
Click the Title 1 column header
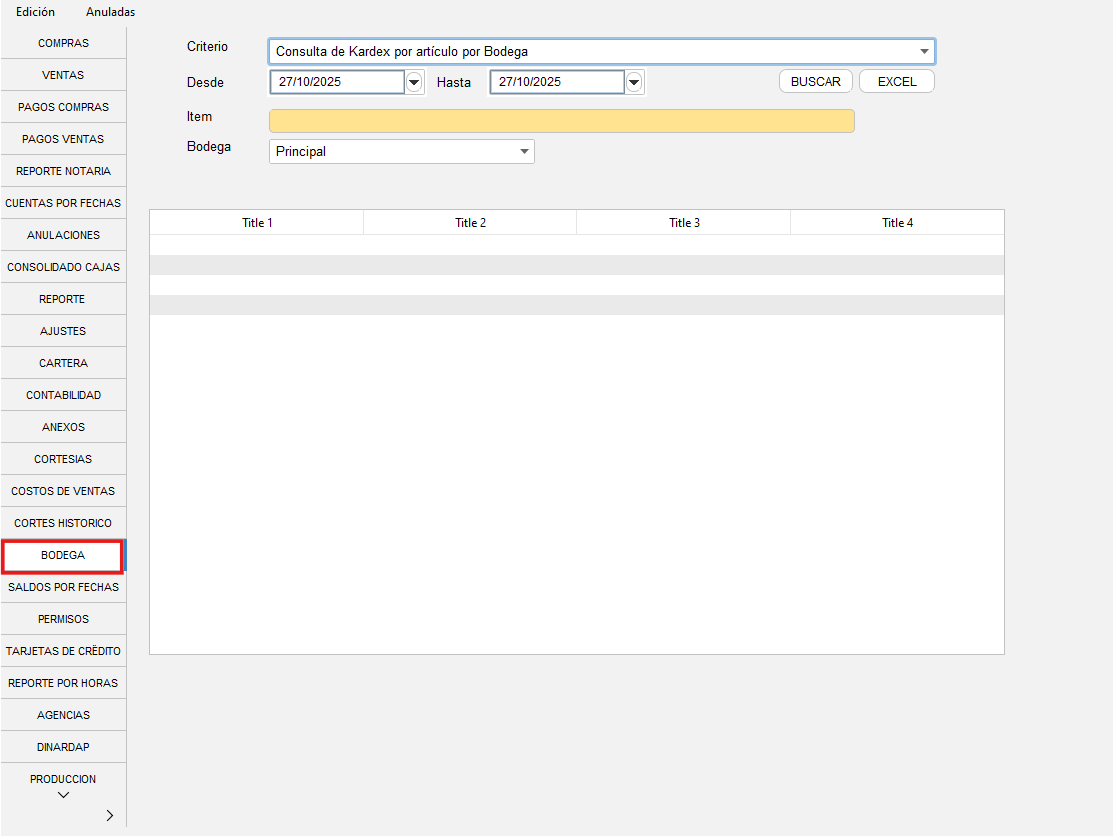[257, 223]
